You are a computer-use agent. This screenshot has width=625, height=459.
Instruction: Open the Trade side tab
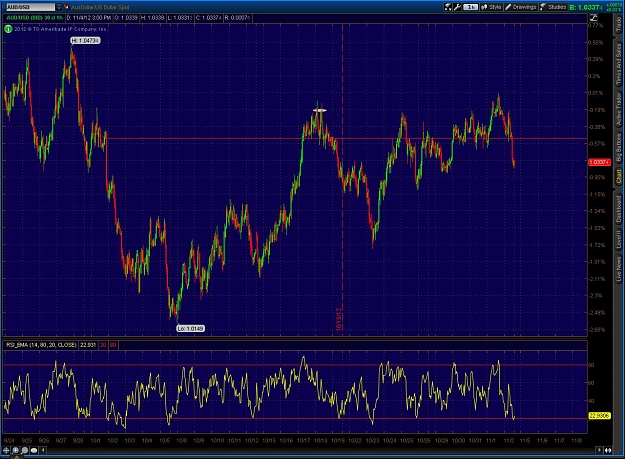[x=619, y=25]
